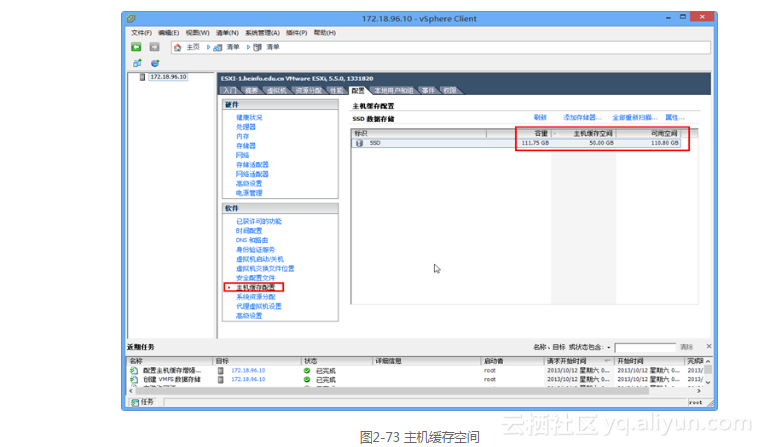Select 主机缓存配置 in software list

tap(255, 287)
